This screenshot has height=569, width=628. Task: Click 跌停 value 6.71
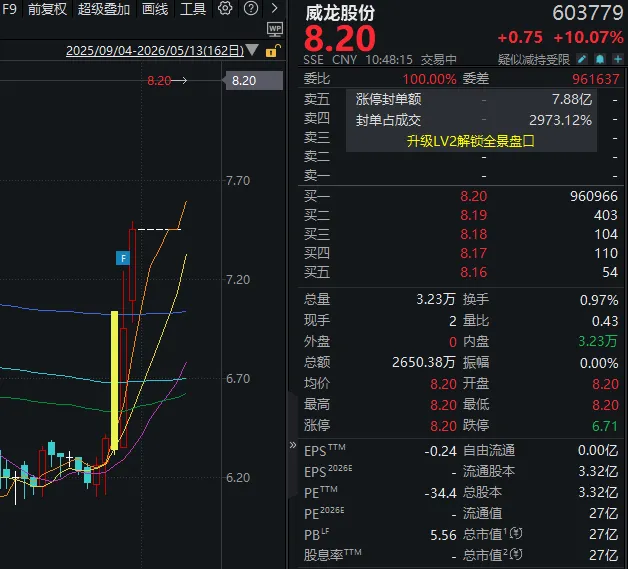tap(605, 426)
